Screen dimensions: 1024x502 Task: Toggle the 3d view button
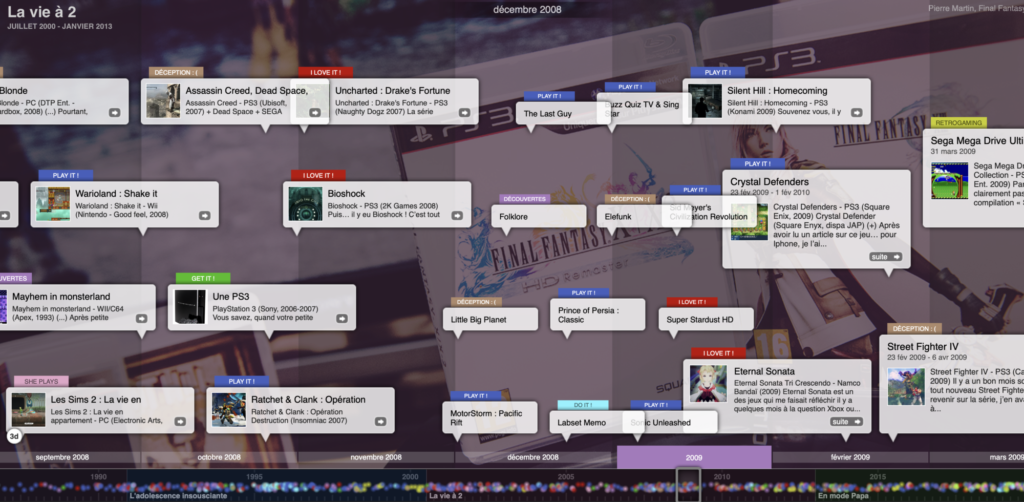tap(14, 436)
